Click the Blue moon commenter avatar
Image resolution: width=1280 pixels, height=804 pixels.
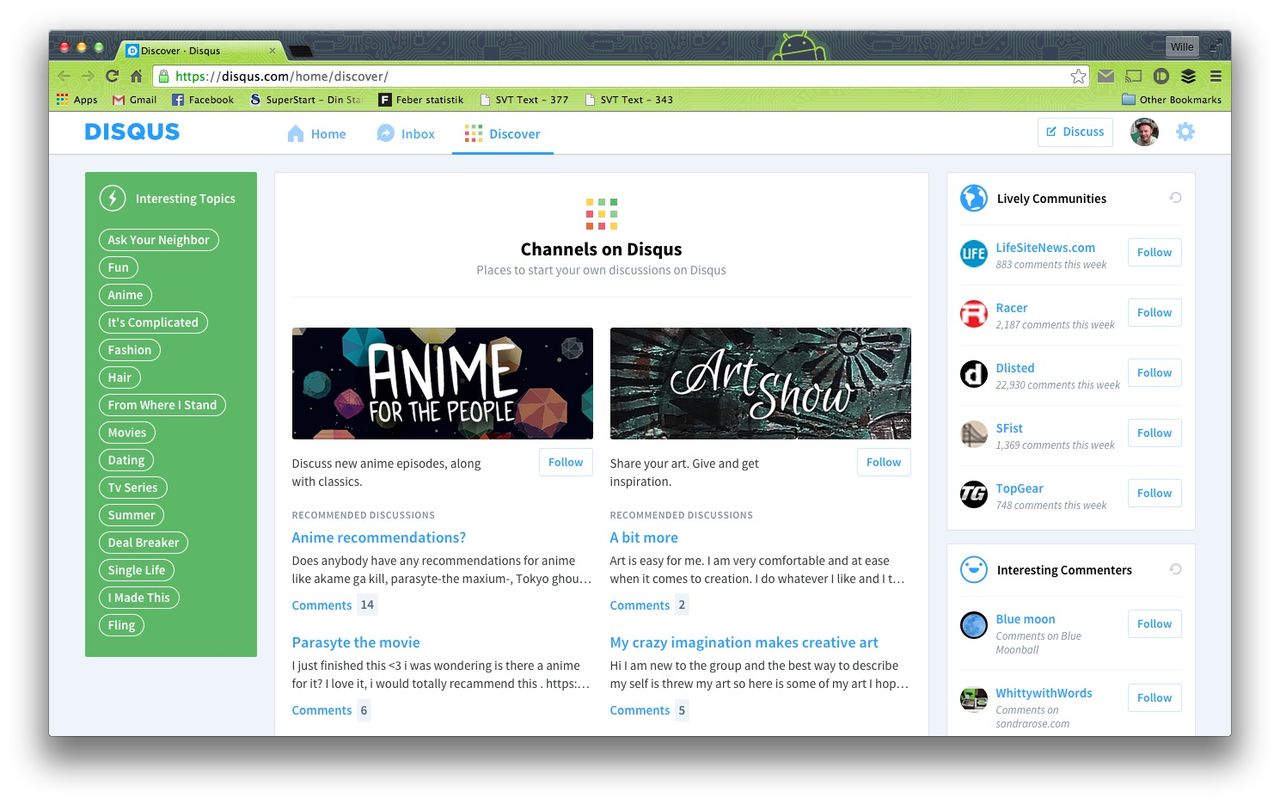pyautogui.click(x=974, y=626)
